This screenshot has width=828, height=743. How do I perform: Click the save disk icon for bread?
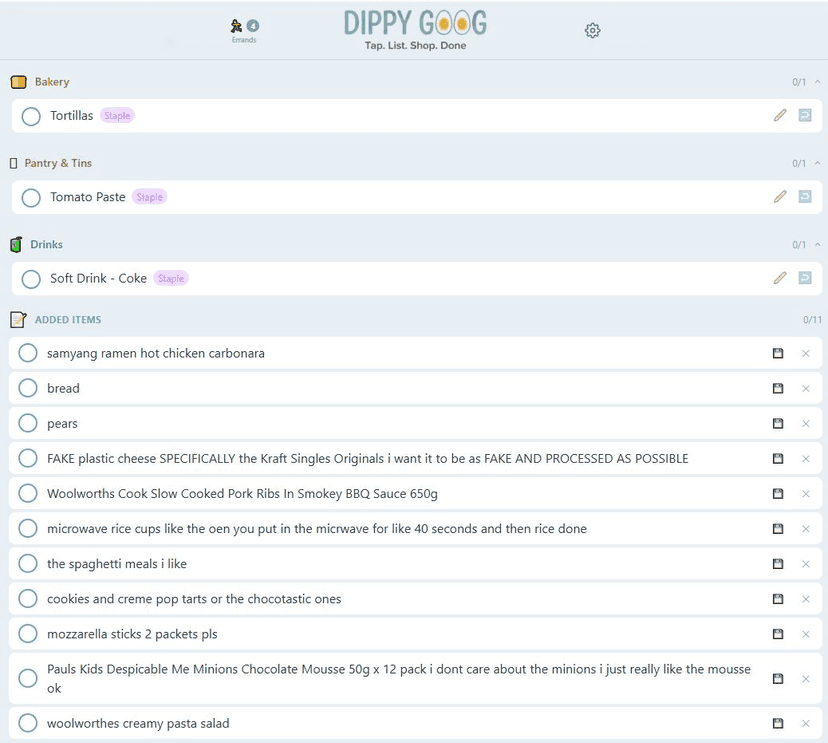pos(778,389)
